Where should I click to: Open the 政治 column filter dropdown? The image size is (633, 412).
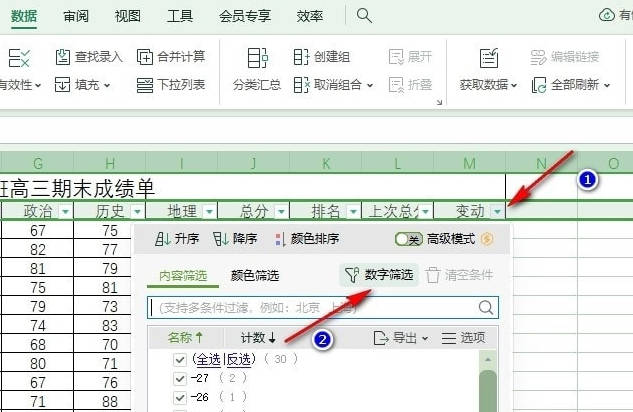coord(65,211)
